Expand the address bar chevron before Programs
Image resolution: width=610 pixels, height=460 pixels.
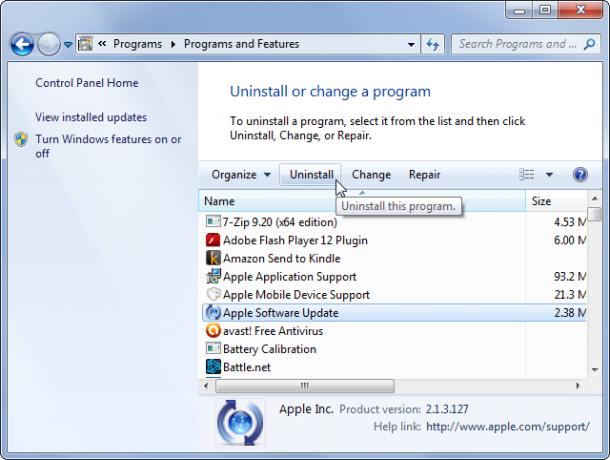coord(102,44)
